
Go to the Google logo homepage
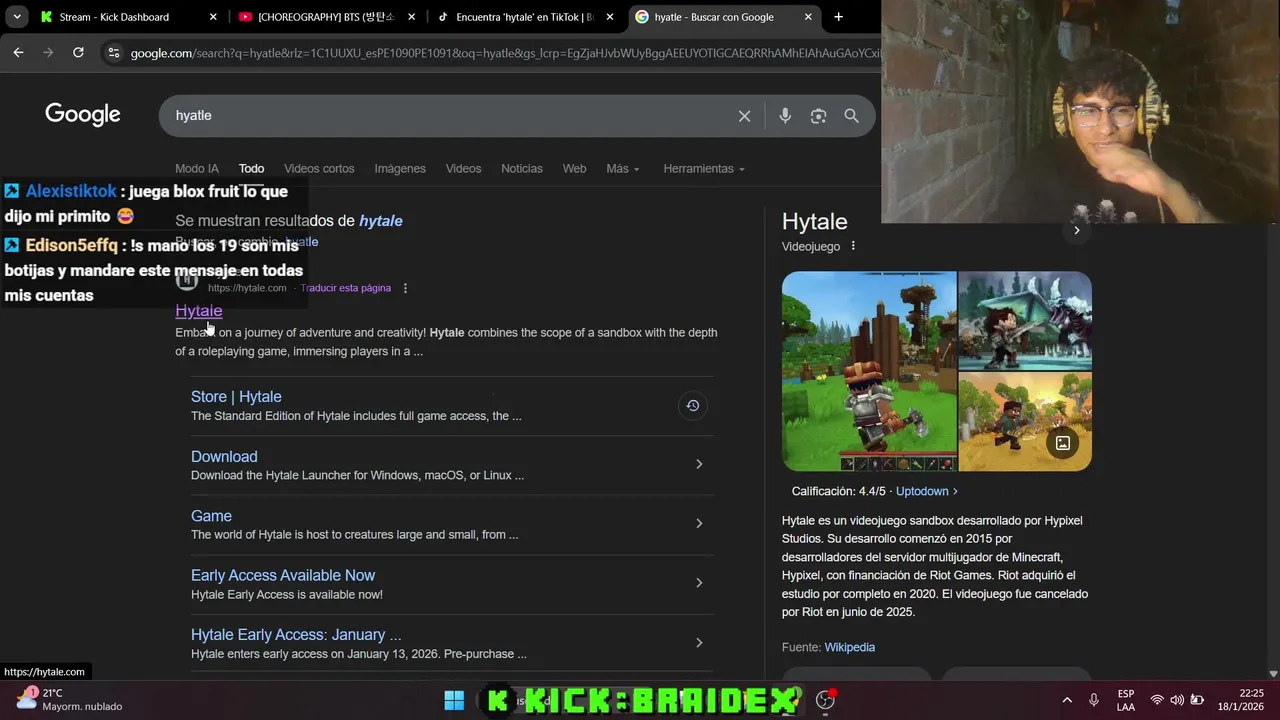pyautogui.click(x=83, y=115)
